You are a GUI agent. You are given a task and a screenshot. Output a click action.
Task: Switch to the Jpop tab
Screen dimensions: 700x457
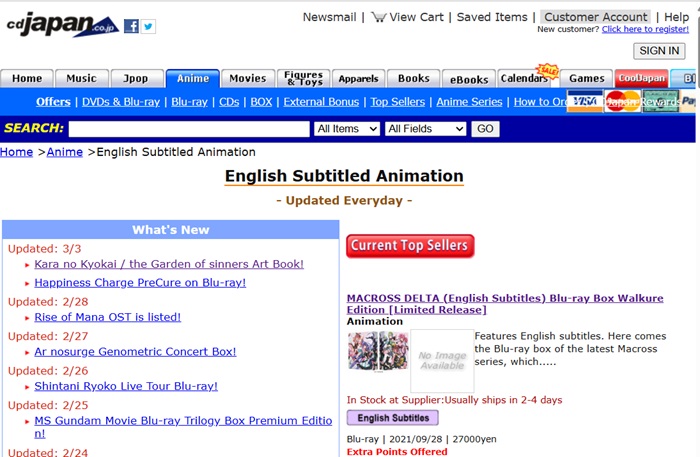pos(136,79)
